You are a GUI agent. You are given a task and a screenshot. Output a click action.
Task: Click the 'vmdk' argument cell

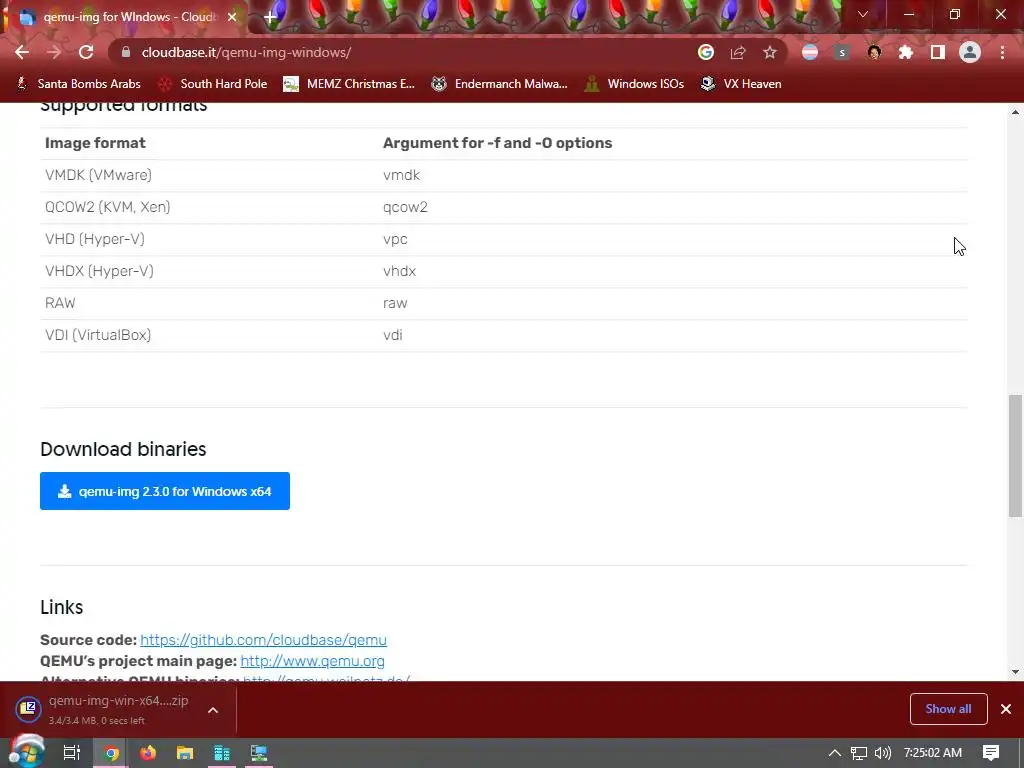tap(401, 175)
